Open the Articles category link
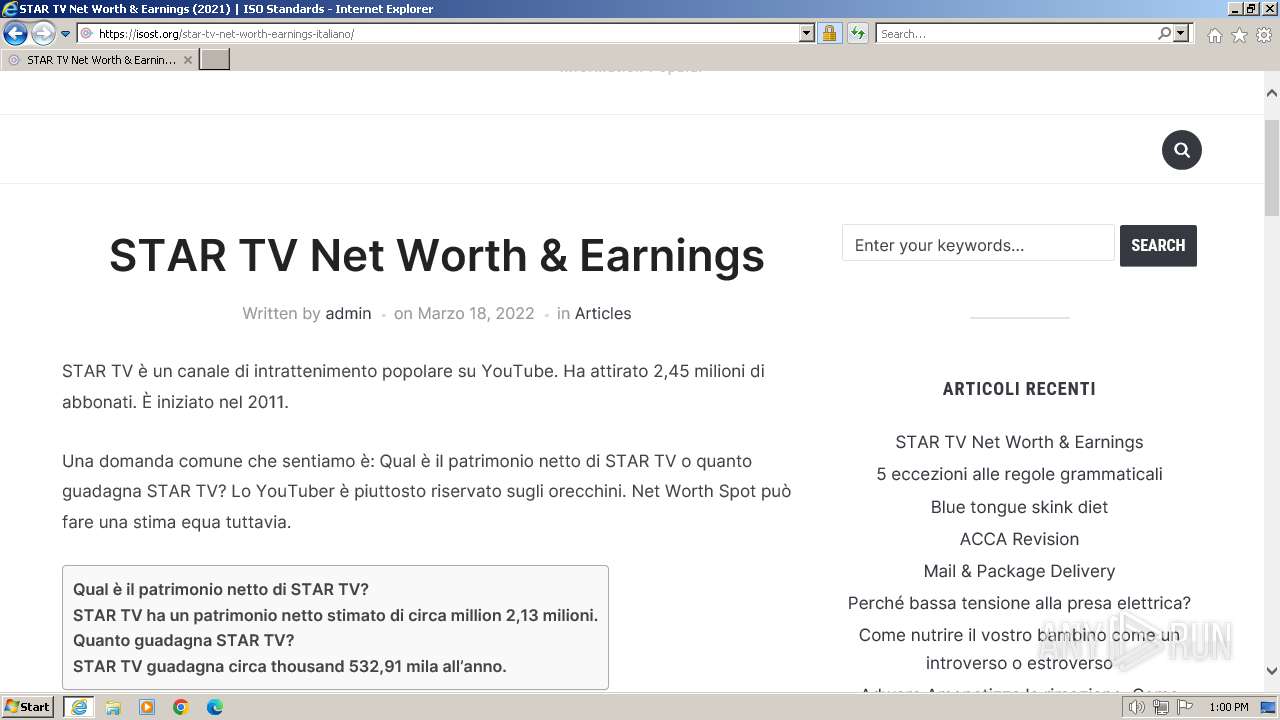 [x=603, y=313]
